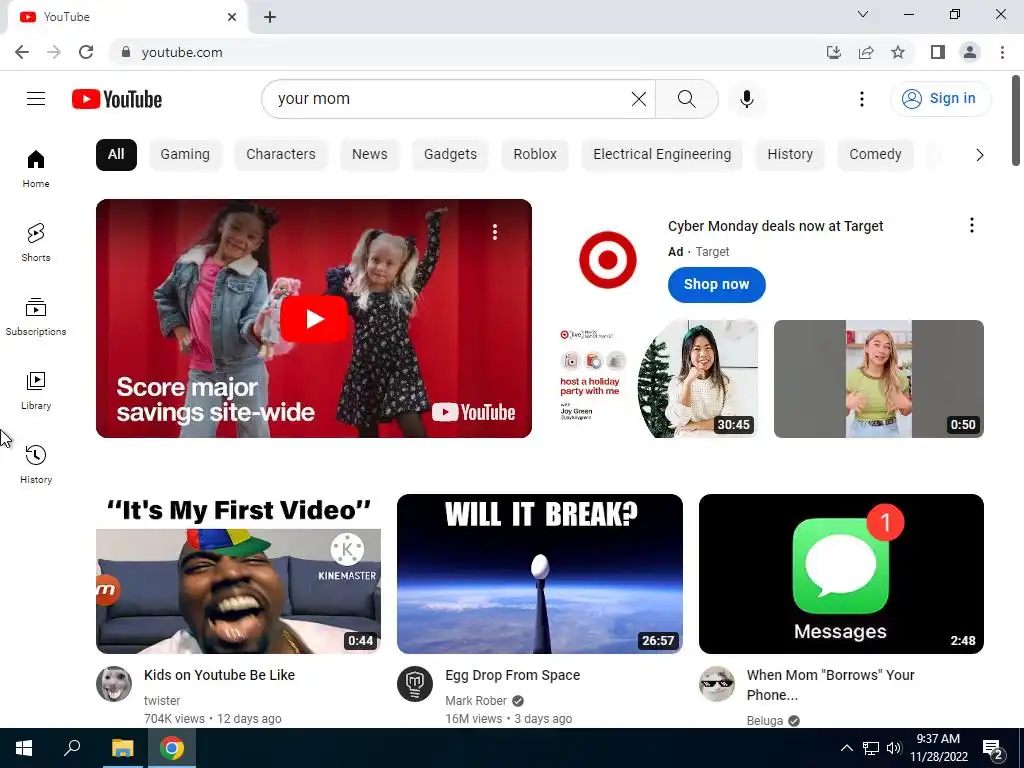Select the Roblox filter chip
The image size is (1024, 768).
pos(535,155)
